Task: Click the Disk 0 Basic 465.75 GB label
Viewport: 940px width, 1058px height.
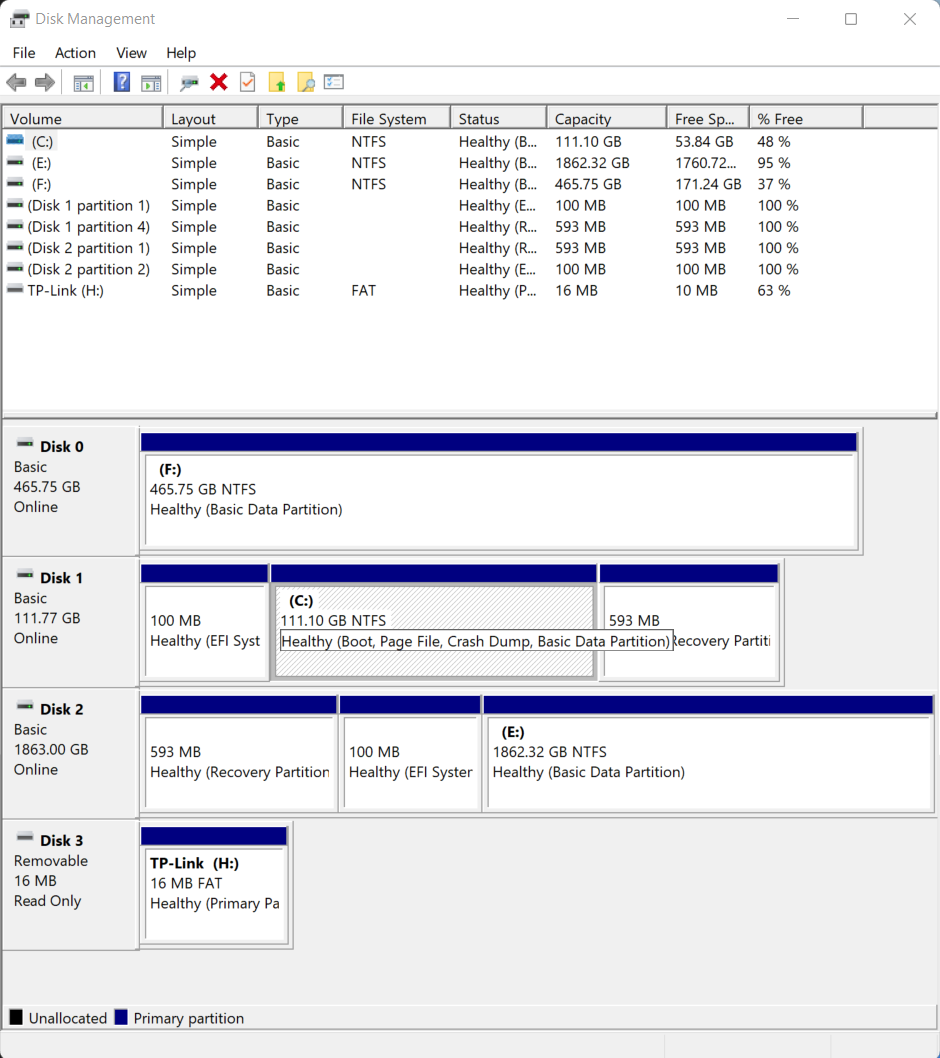Action: coord(70,491)
